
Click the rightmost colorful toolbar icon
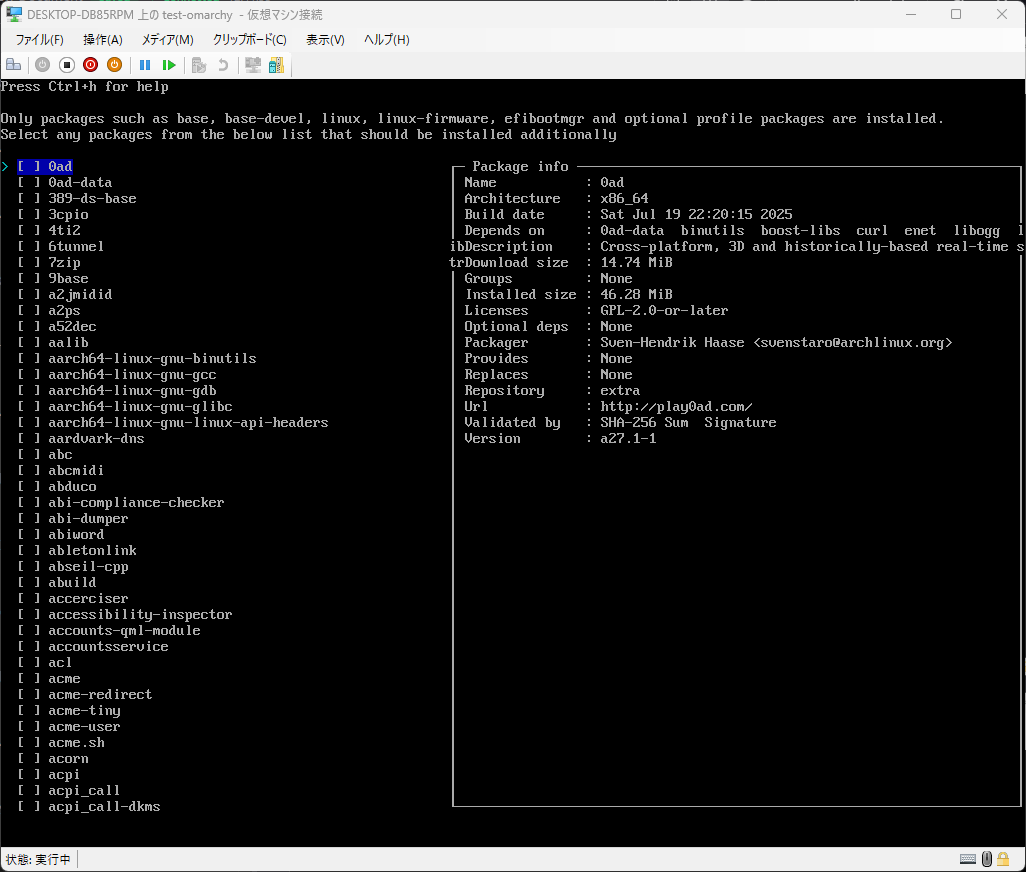coord(276,65)
